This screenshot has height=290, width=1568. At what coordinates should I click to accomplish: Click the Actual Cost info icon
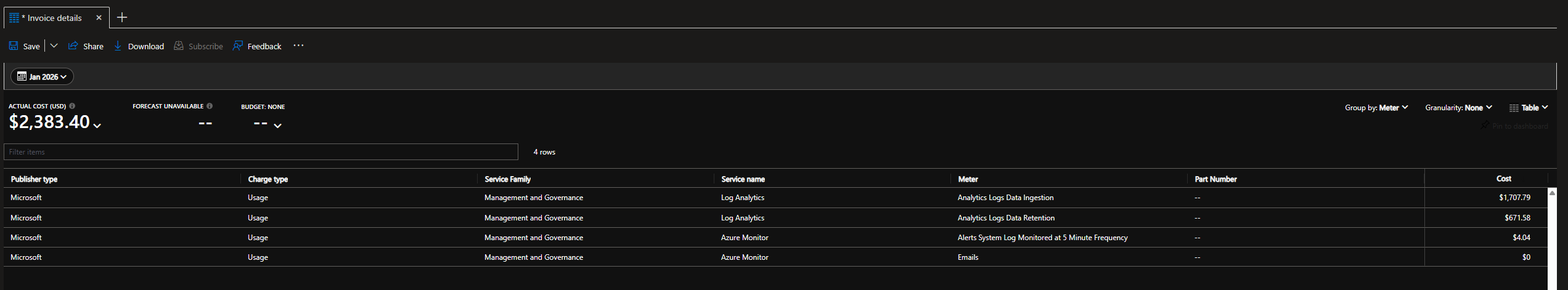click(72, 106)
